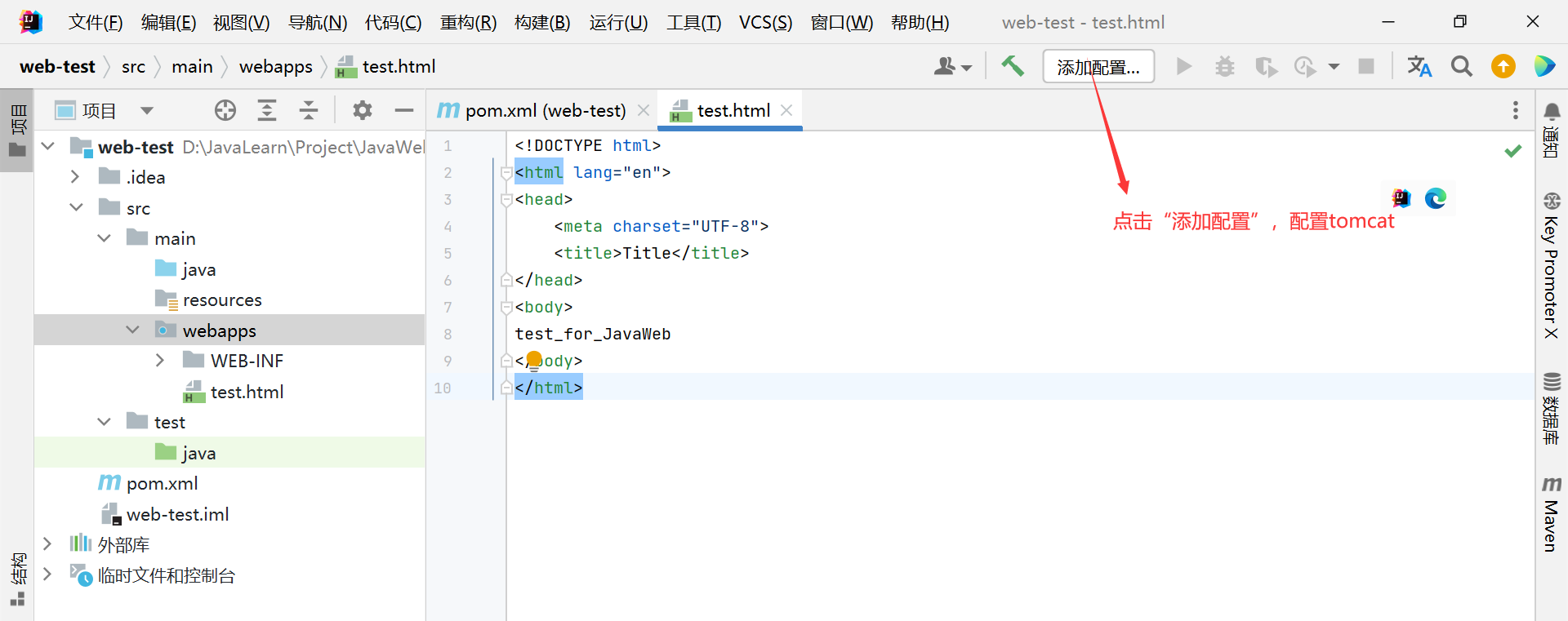Open the 运行(U) menu
This screenshot has width=1568, height=621.
(618, 22)
